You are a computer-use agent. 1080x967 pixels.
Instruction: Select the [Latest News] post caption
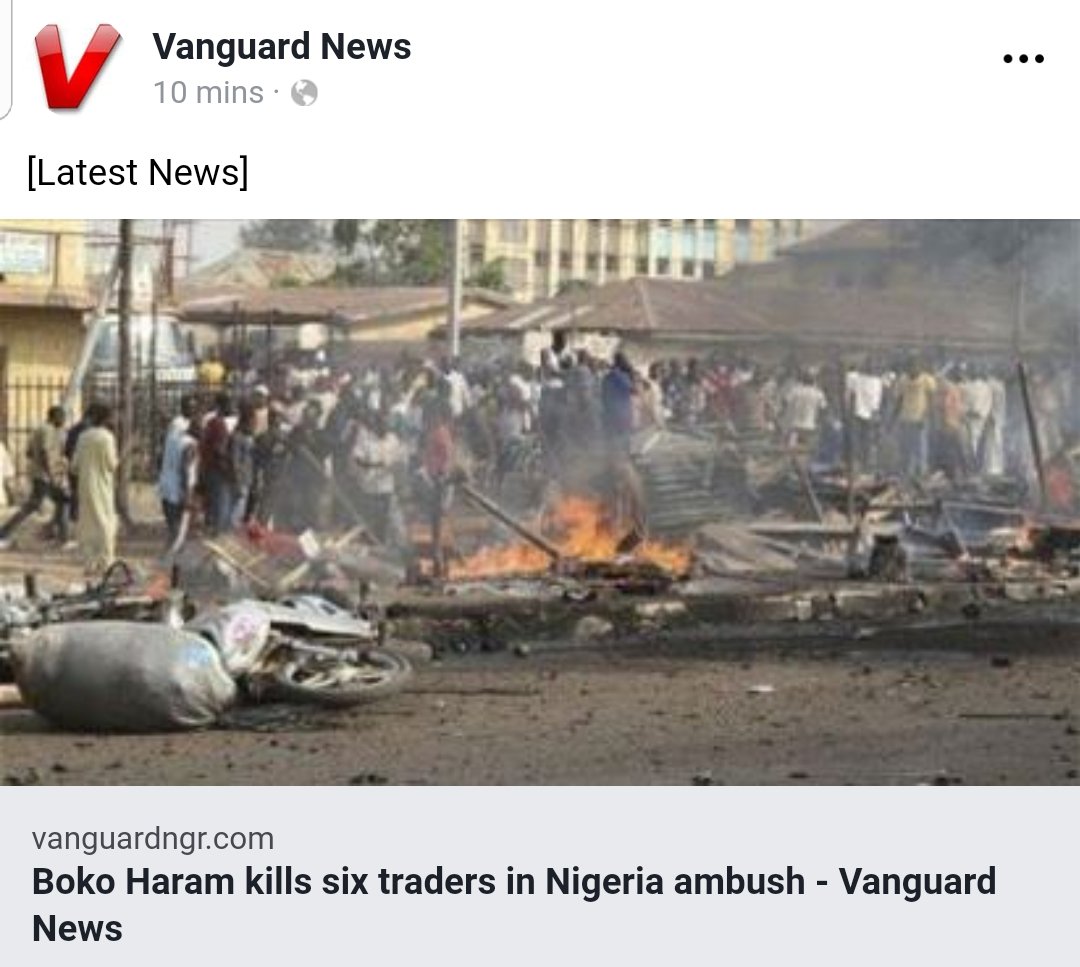tap(138, 171)
